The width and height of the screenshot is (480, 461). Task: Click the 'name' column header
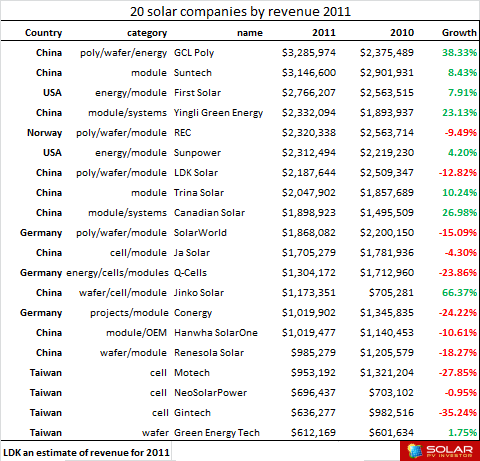point(250,33)
